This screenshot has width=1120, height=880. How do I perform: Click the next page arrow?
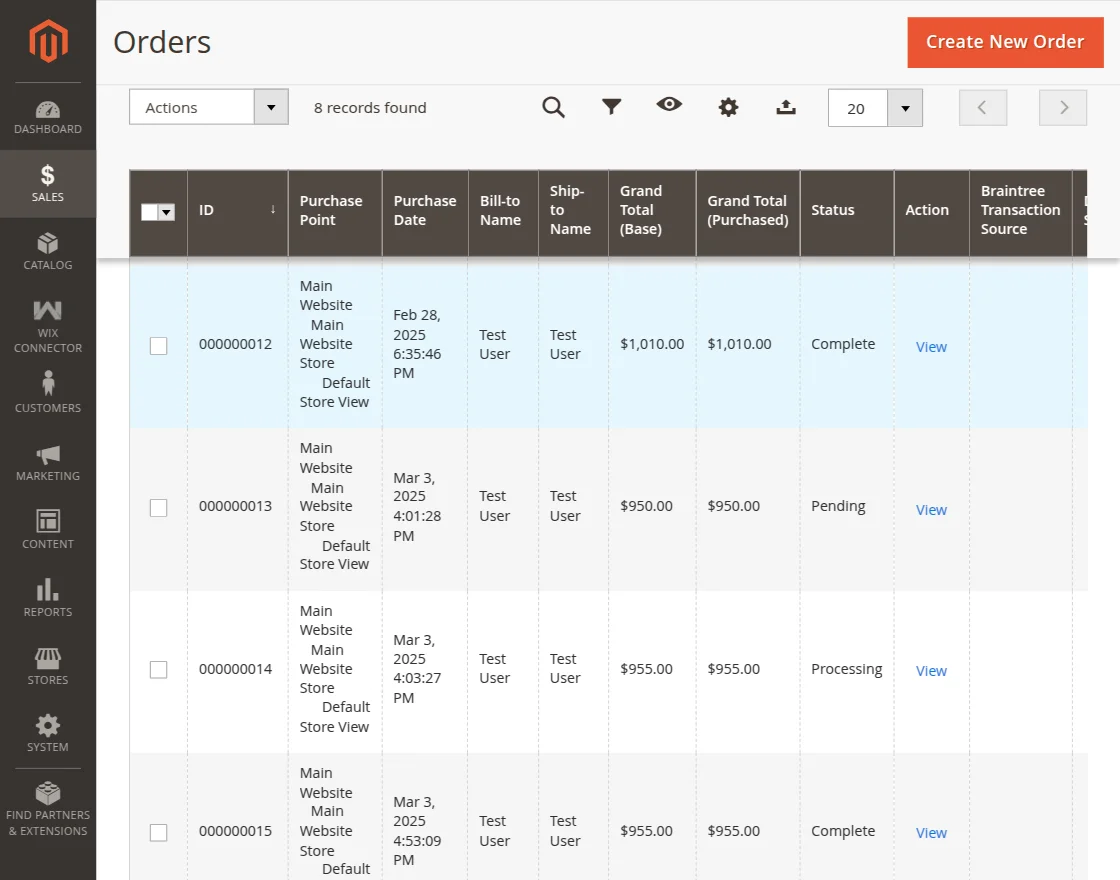coord(1062,107)
